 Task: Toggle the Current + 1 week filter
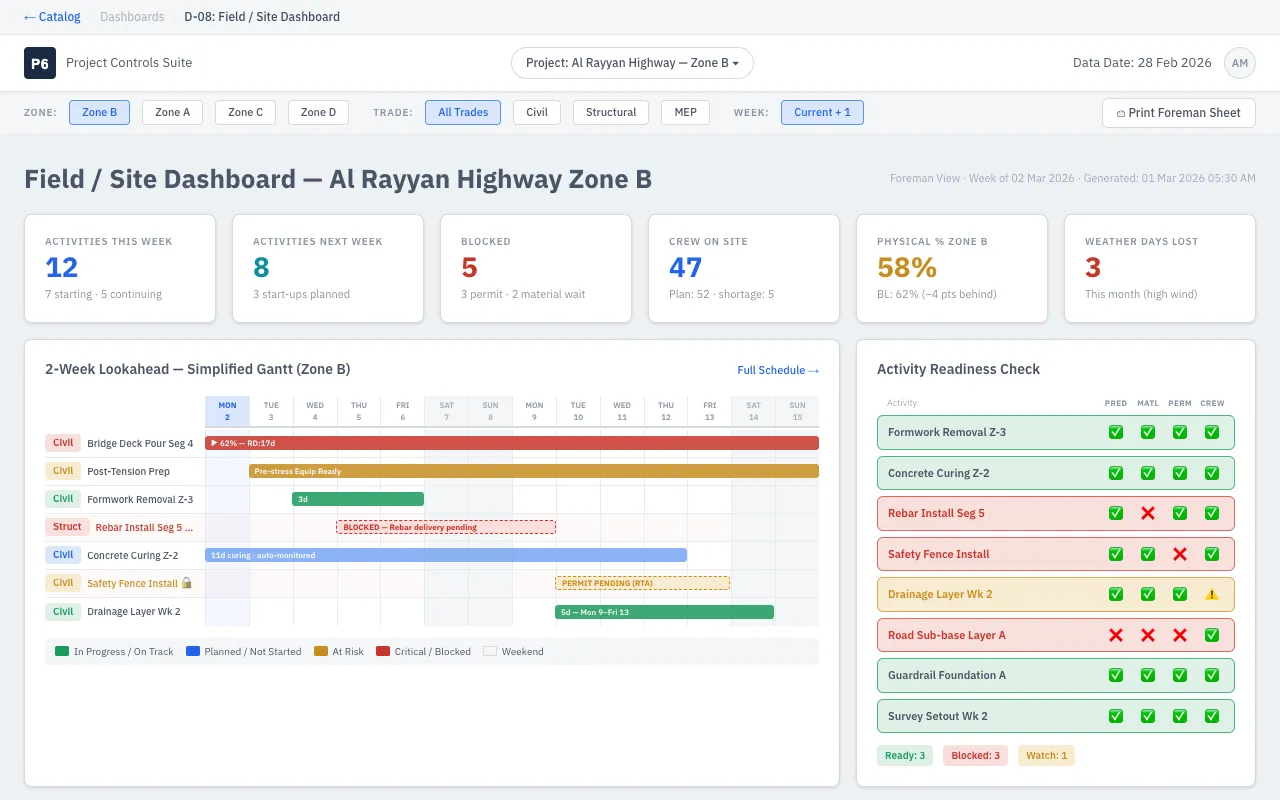(x=822, y=112)
